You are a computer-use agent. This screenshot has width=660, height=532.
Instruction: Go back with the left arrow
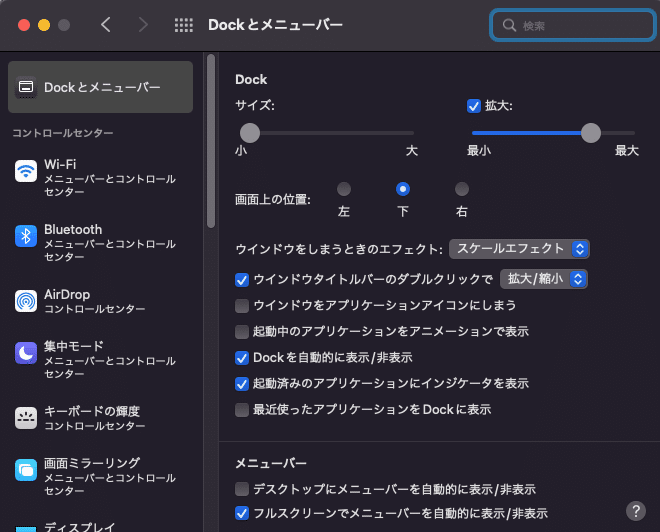point(106,25)
